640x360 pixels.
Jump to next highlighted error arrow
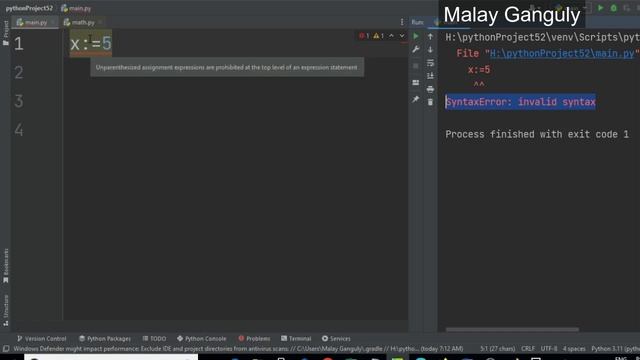pos(402,36)
